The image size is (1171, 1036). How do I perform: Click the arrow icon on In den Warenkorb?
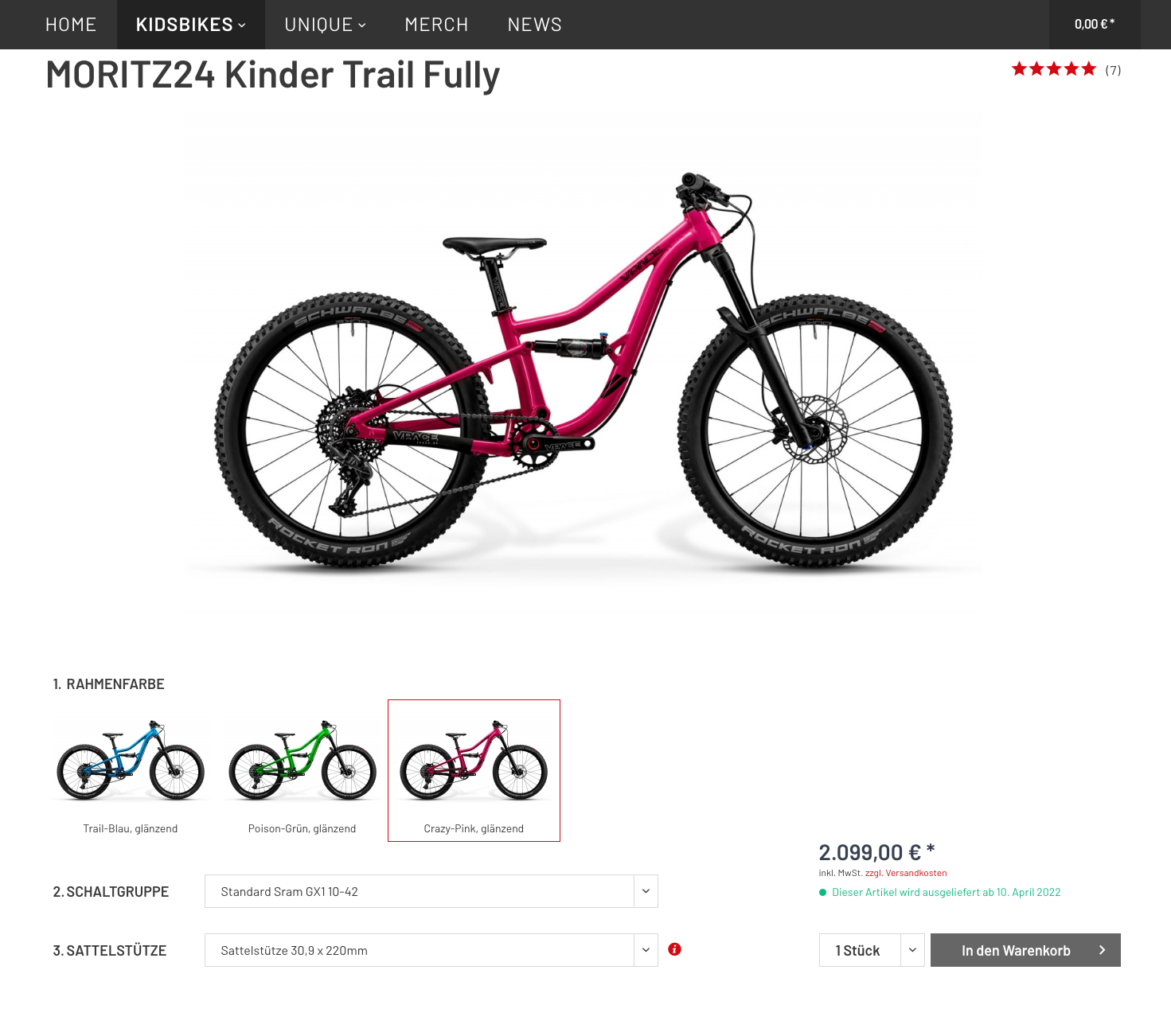click(1103, 950)
